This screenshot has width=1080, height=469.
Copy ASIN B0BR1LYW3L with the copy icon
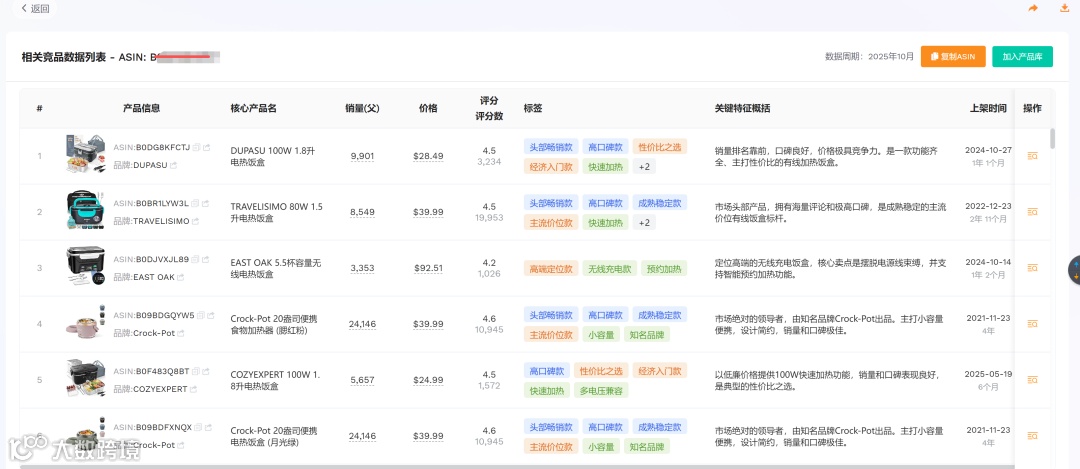[196, 203]
